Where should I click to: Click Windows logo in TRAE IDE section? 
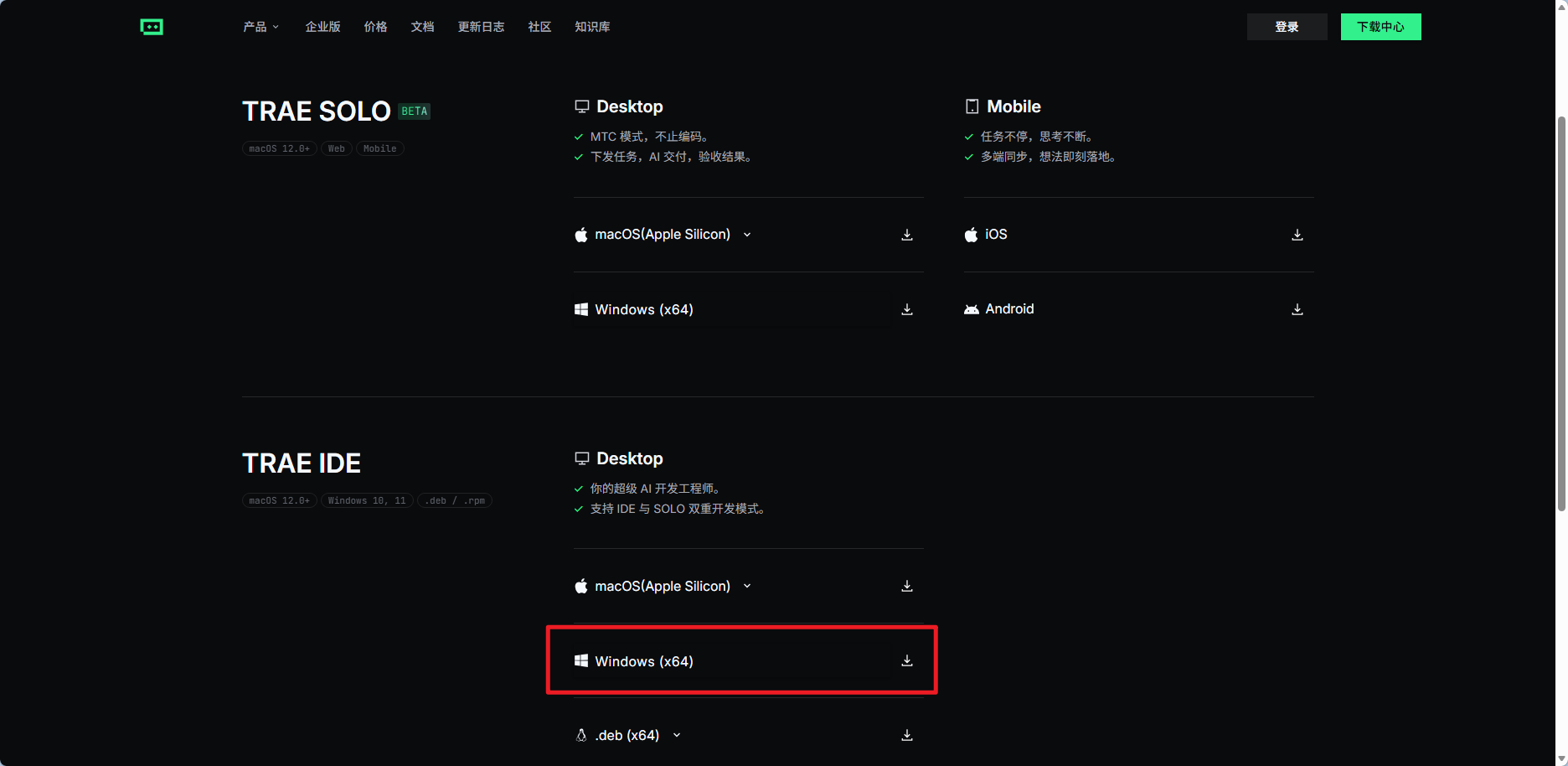(581, 661)
